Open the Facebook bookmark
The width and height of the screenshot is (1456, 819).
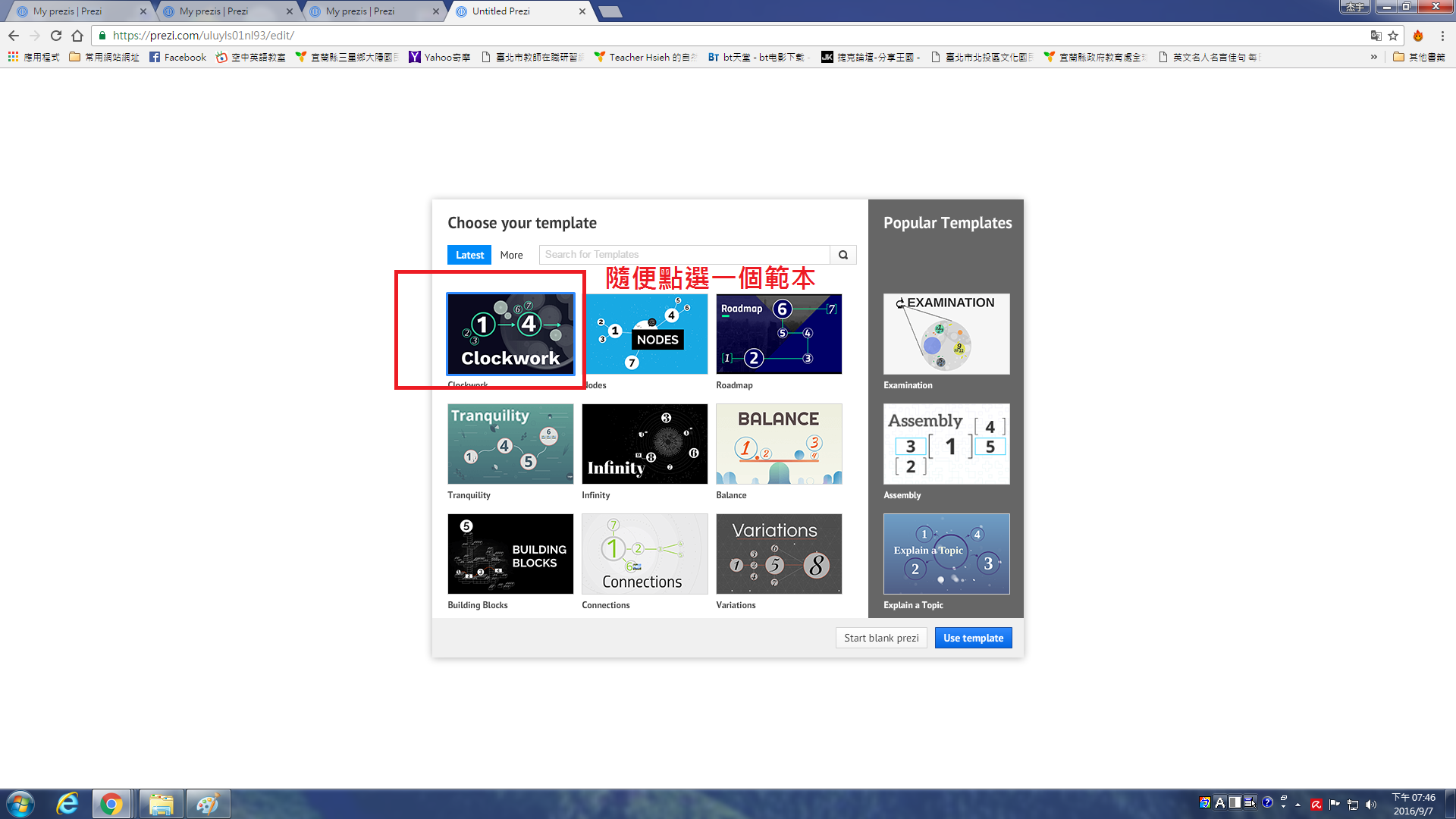coord(177,57)
